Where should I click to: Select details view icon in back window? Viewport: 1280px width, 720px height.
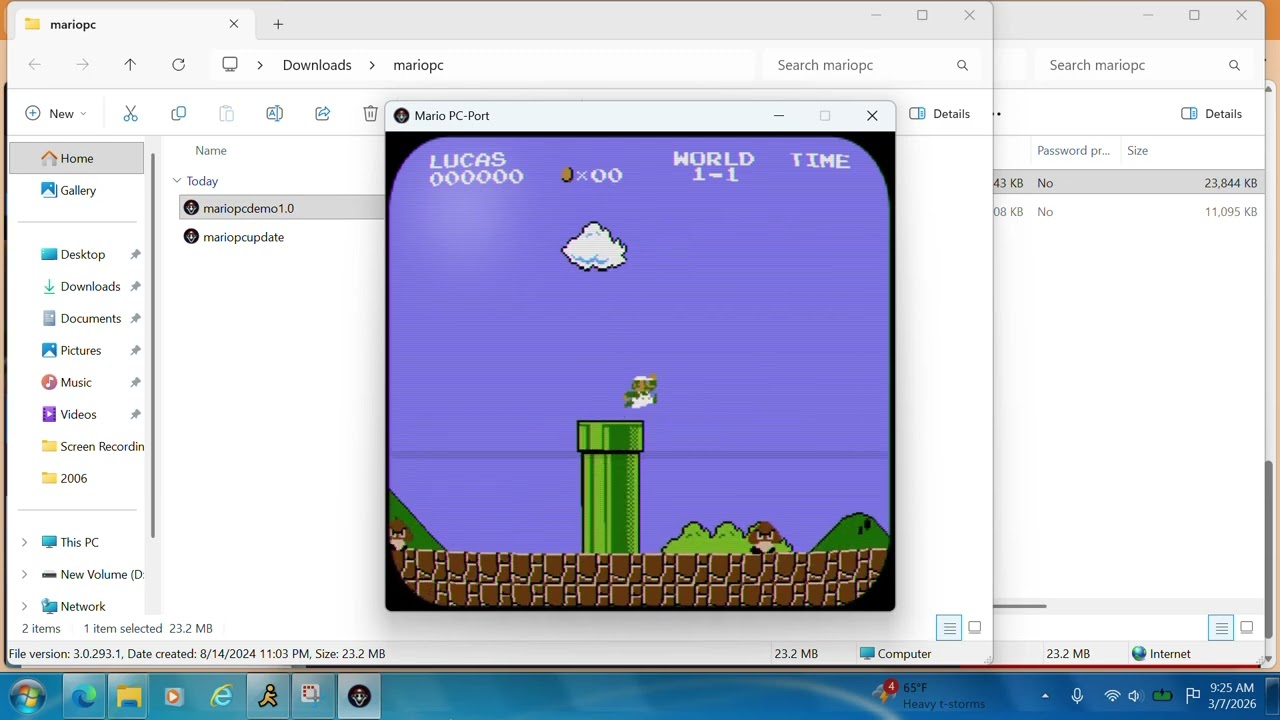coord(1221,628)
